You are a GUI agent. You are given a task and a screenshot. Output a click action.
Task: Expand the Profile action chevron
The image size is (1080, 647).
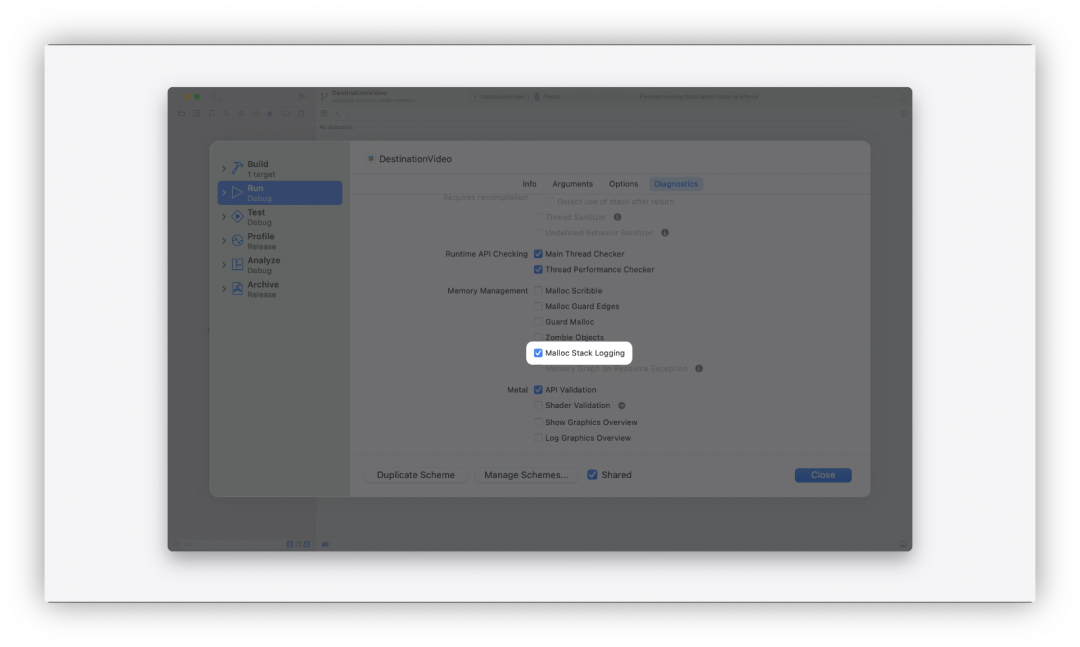click(224, 240)
